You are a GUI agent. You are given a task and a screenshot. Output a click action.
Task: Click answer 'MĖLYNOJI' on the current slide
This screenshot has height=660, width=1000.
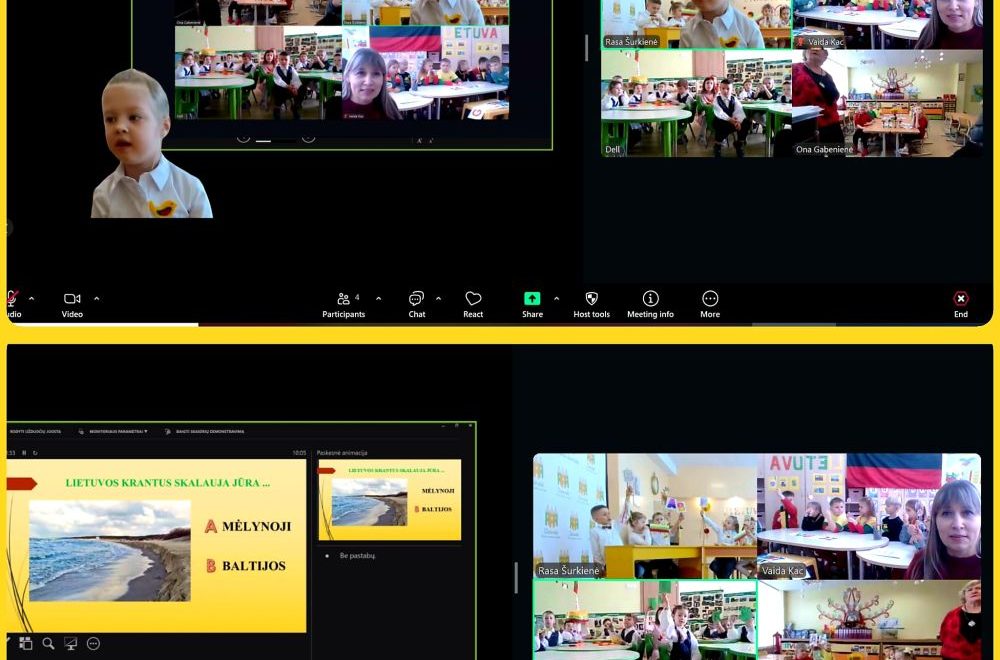pos(256,527)
